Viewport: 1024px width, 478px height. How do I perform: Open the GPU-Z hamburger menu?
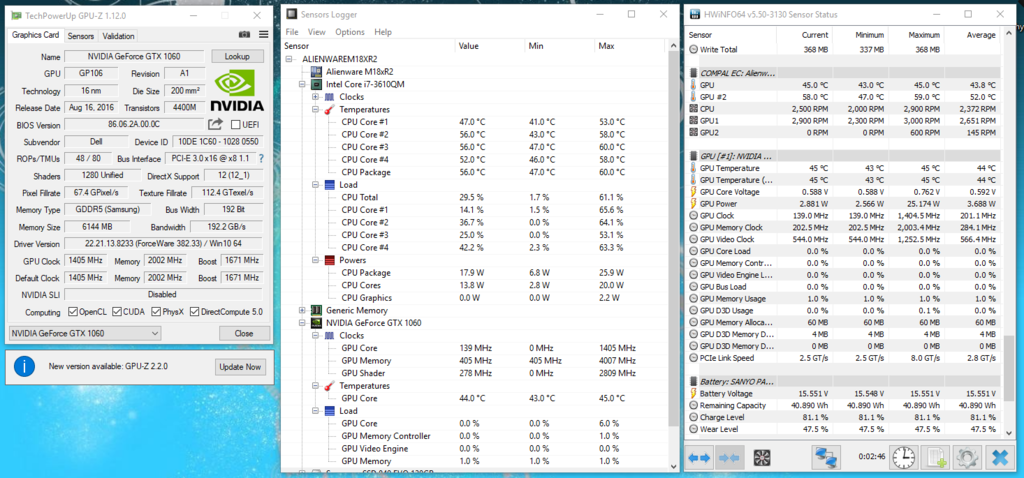point(263,35)
